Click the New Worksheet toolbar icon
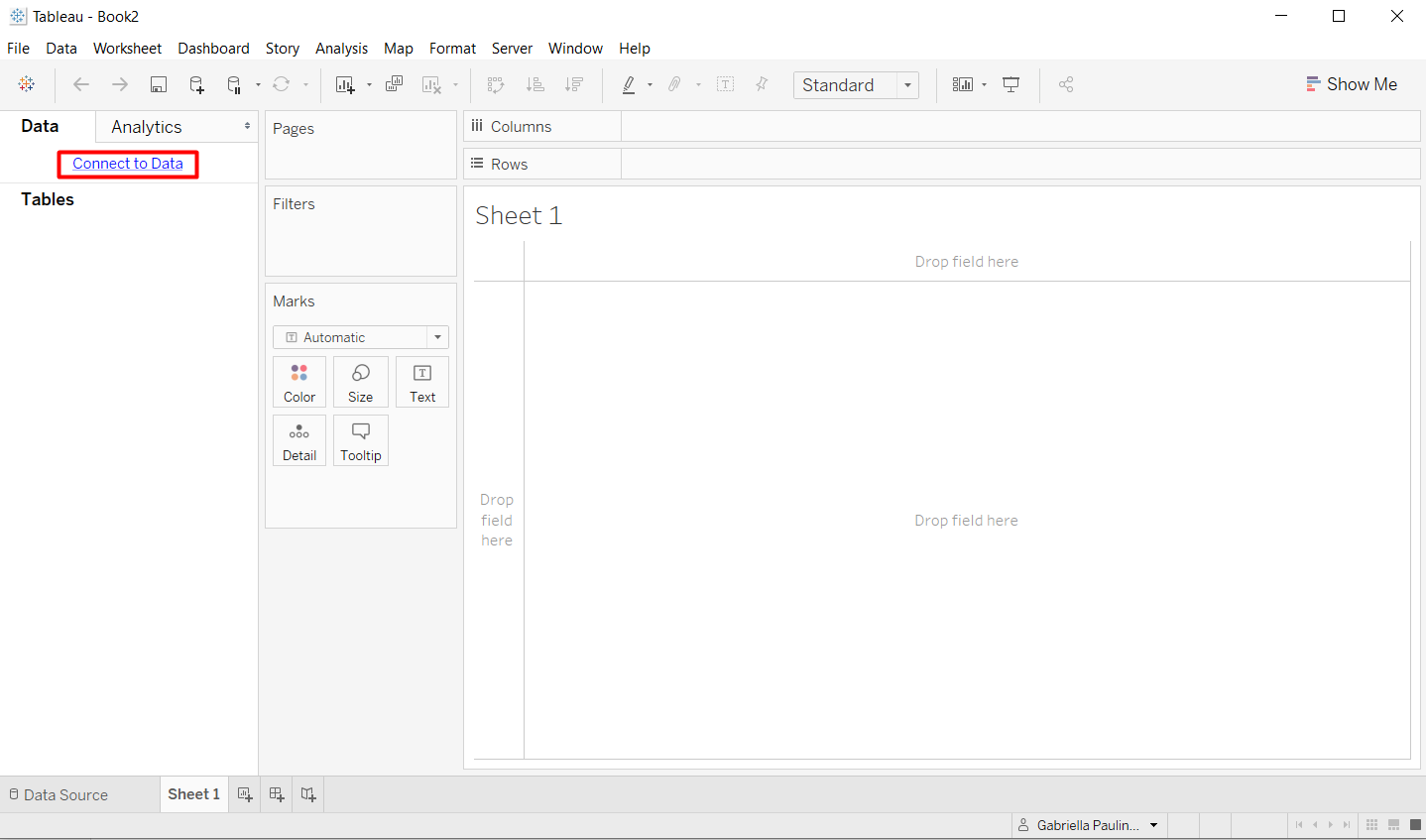 tap(346, 84)
